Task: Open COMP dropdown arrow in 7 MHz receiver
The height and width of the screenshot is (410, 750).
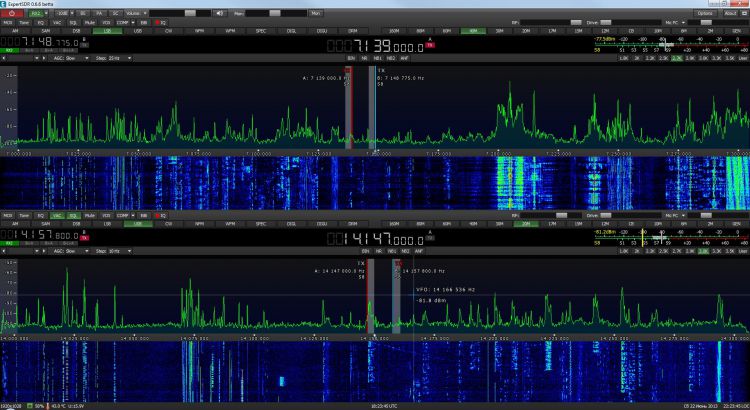Action: pos(133,22)
